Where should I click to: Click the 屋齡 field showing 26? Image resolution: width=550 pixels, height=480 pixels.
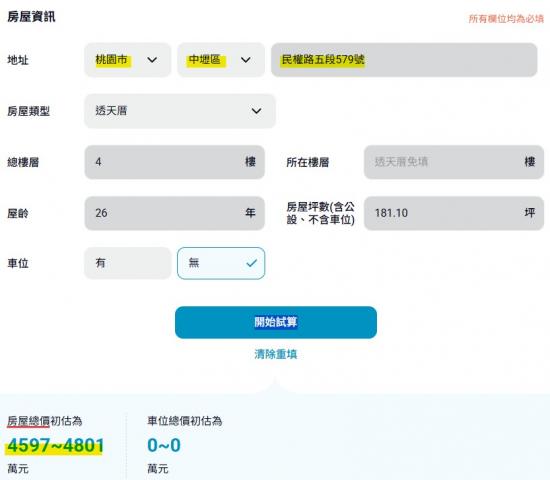point(175,213)
